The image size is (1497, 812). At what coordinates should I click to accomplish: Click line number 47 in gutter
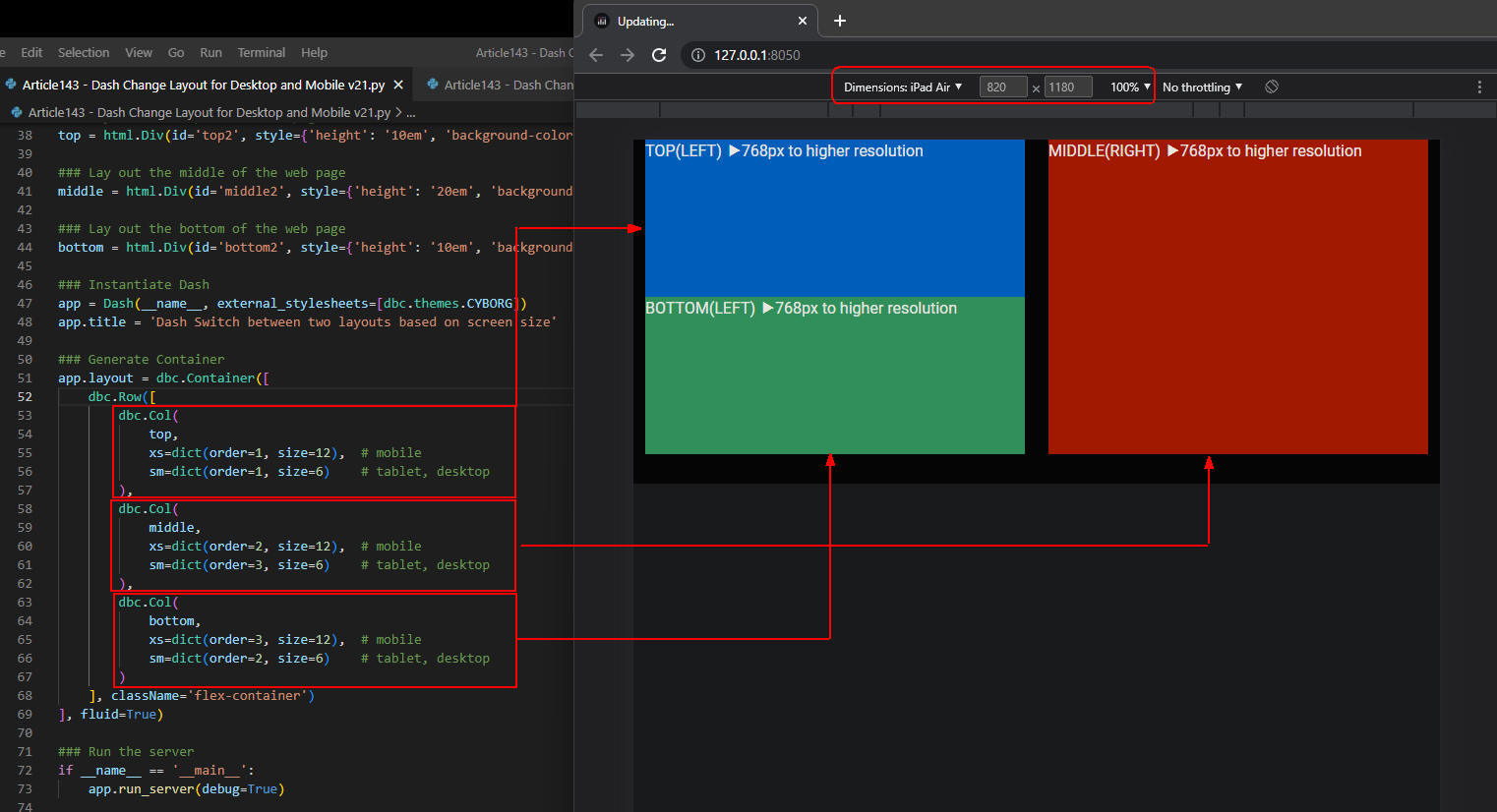25,303
